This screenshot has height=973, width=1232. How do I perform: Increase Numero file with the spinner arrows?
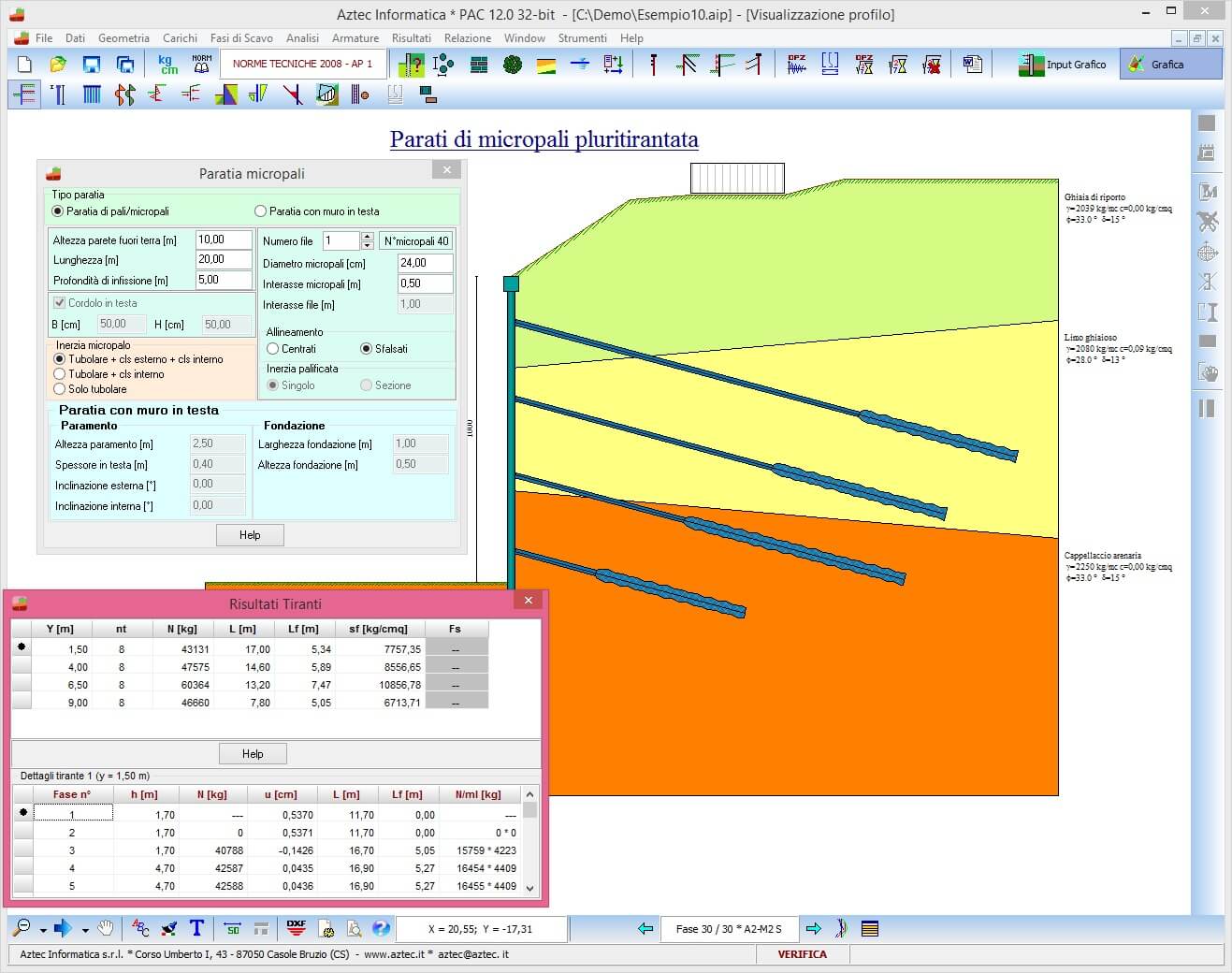pyautogui.click(x=368, y=237)
